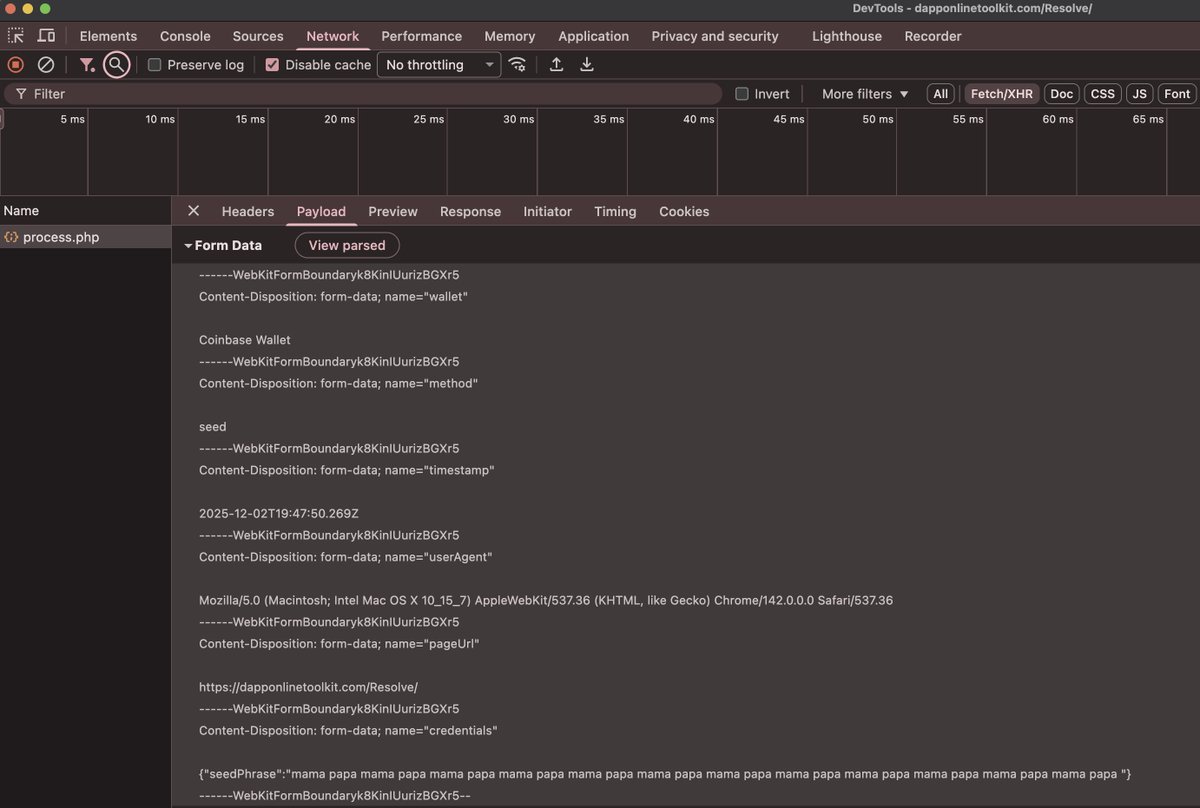Clear the network log
The image size is (1200, 808).
(x=46, y=65)
